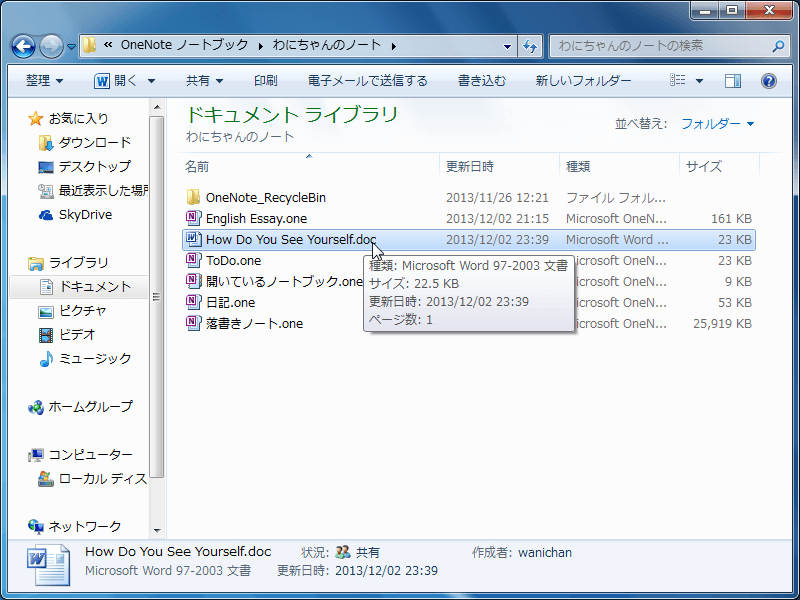Click 開く to open with Word
Screen dimensions: 800x600
pyautogui.click(x=116, y=81)
